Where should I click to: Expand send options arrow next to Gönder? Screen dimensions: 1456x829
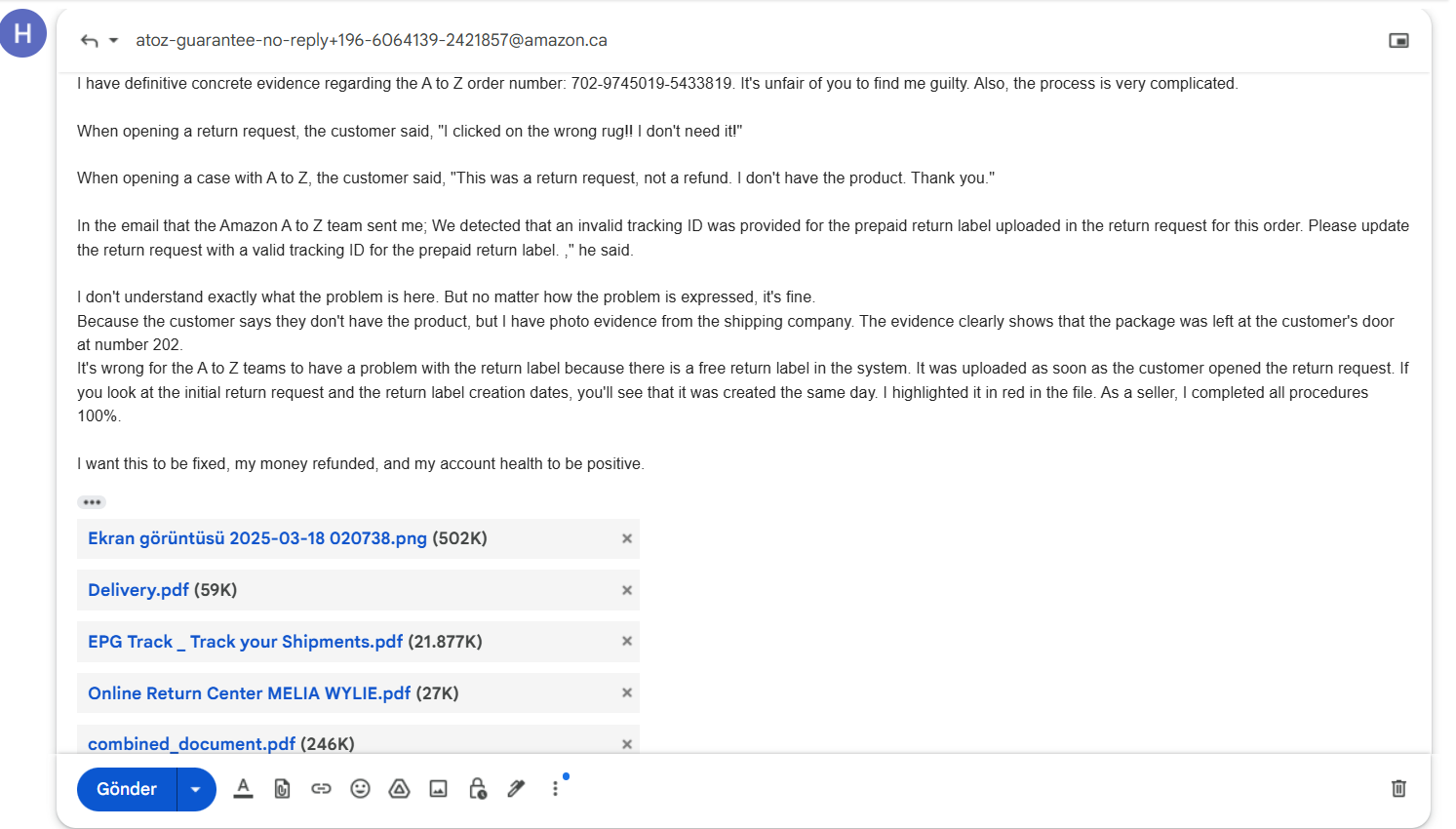tap(196, 789)
